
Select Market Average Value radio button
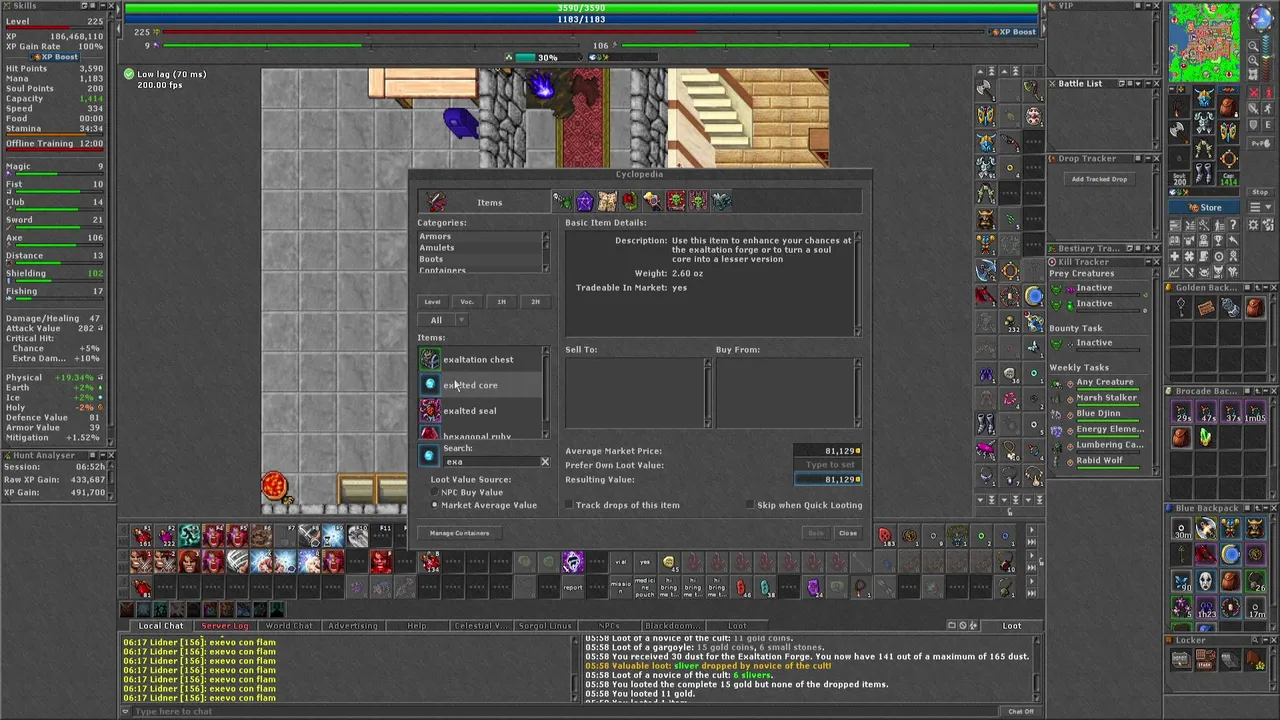point(435,505)
